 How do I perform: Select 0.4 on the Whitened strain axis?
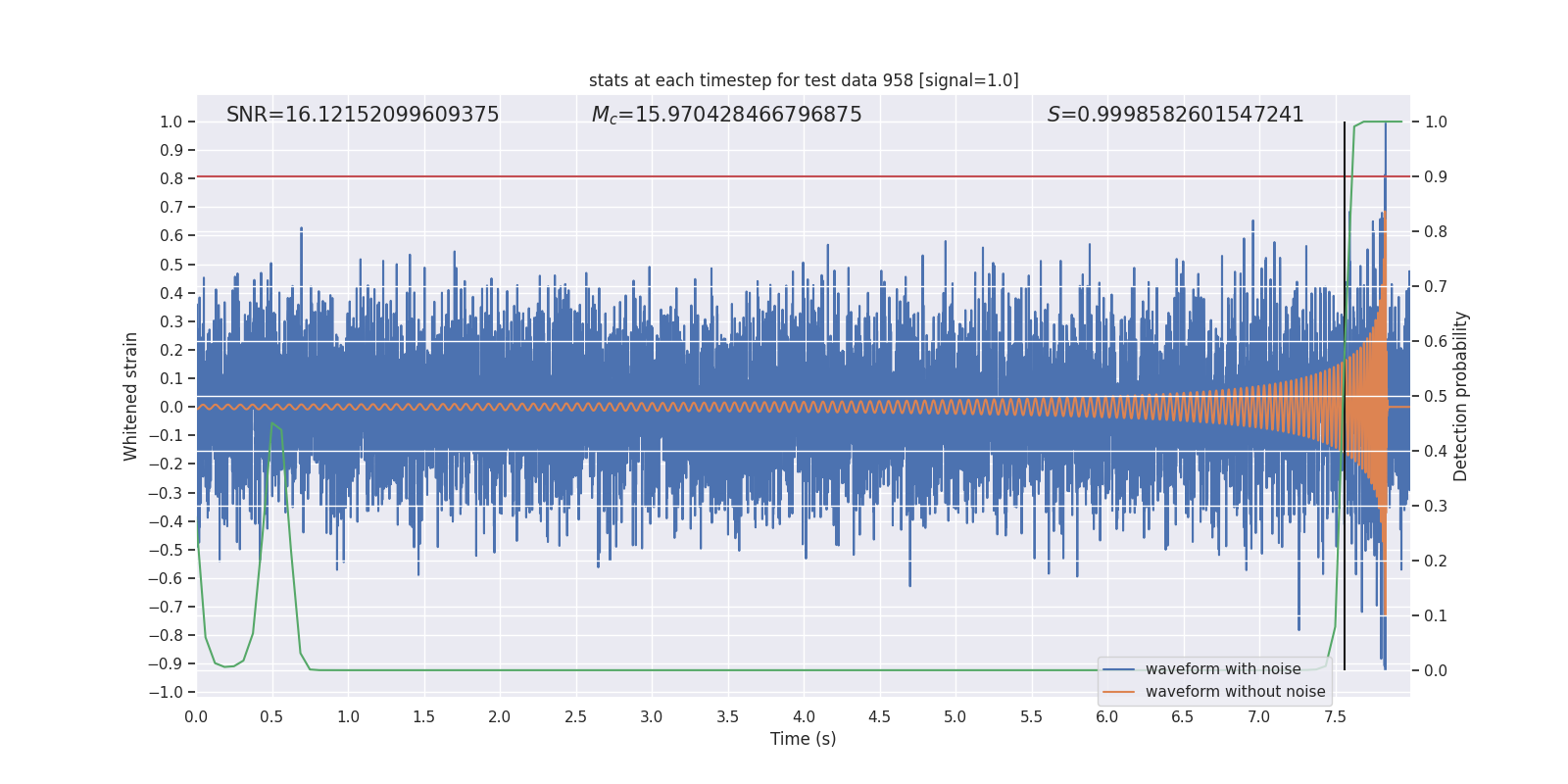[171, 293]
